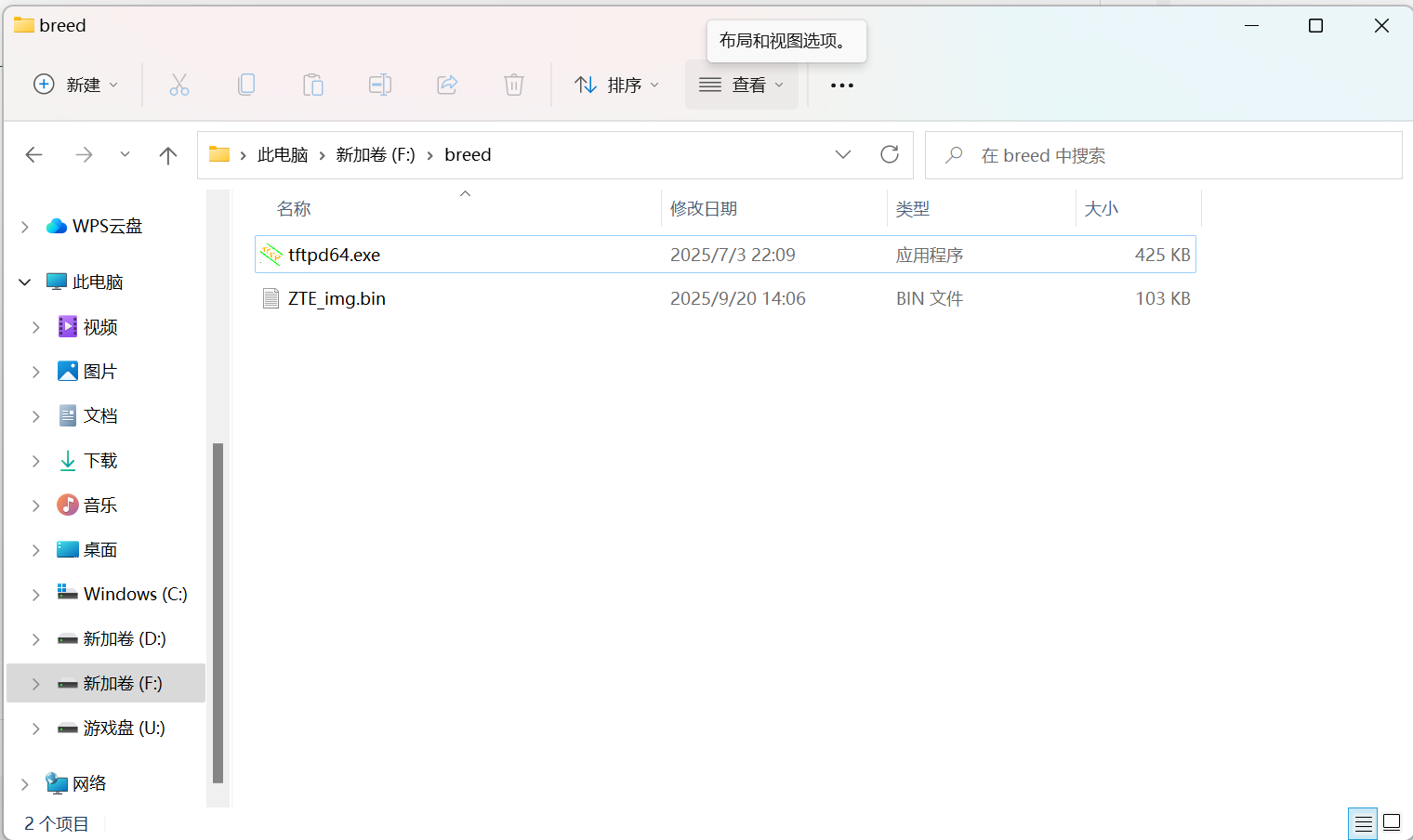Click the 应用程序 type cell
This screenshot has height=840, width=1413.
pyautogui.click(x=930, y=255)
